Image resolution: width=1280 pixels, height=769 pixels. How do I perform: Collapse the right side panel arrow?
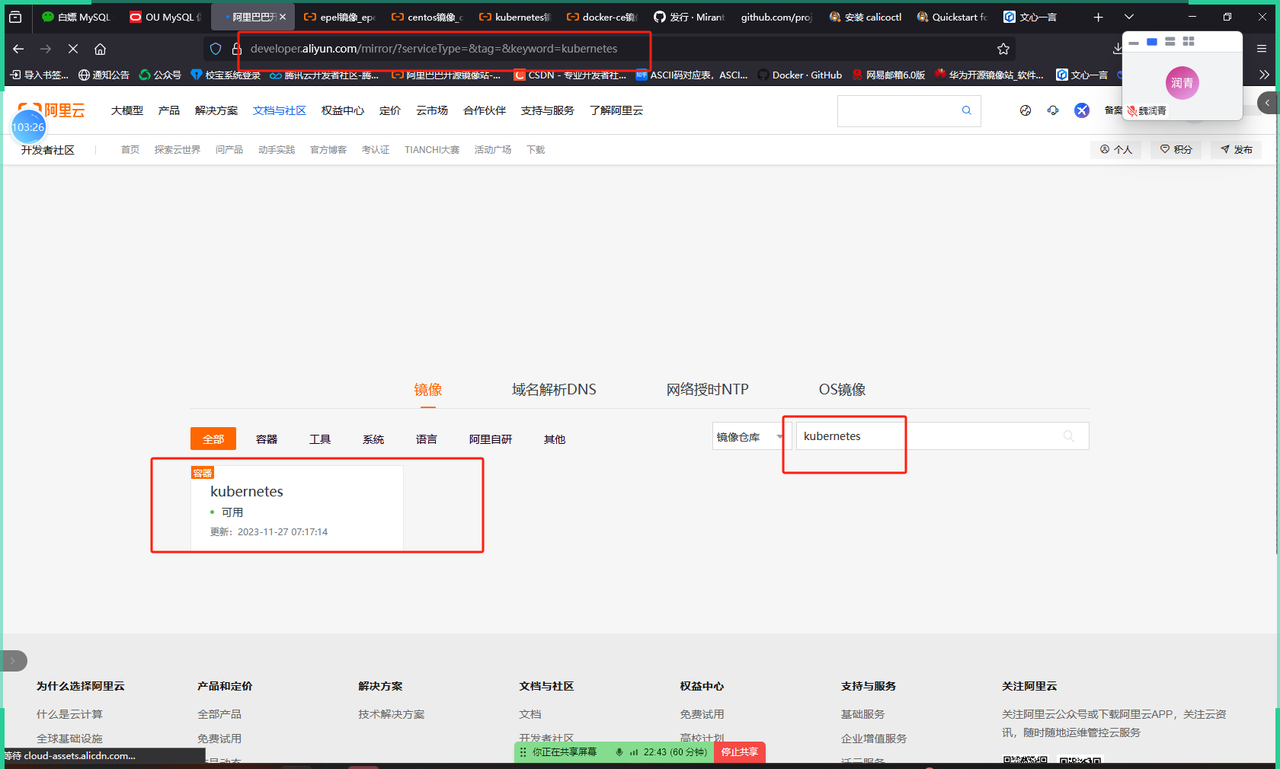coord(1268,103)
